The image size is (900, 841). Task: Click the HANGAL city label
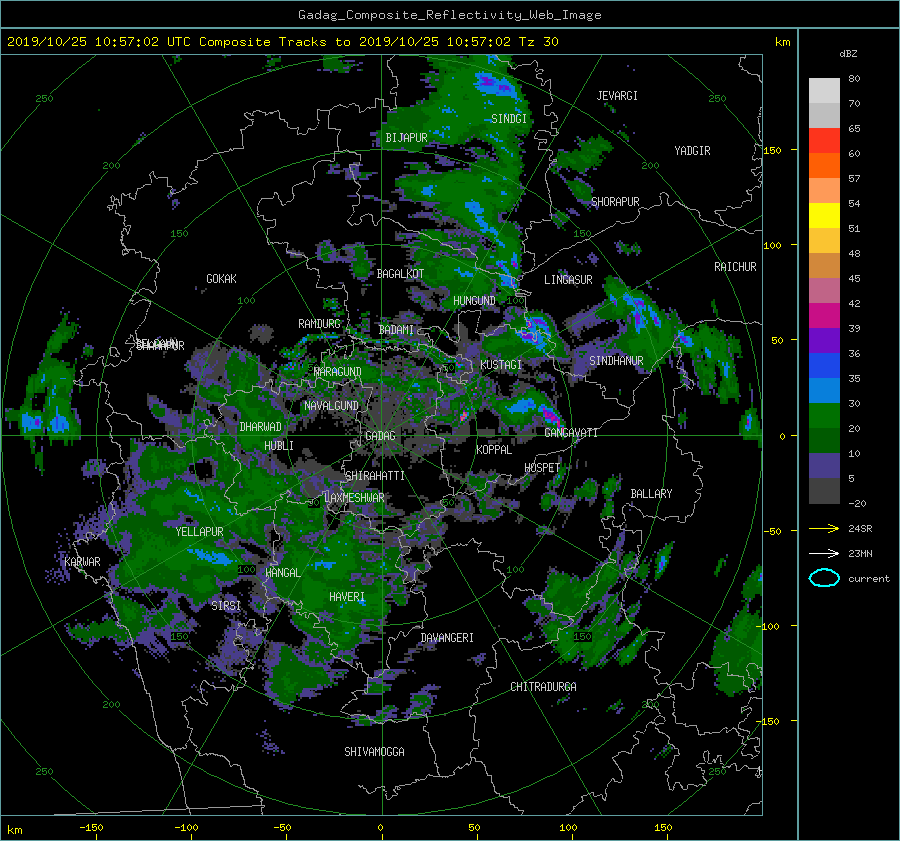click(x=283, y=573)
